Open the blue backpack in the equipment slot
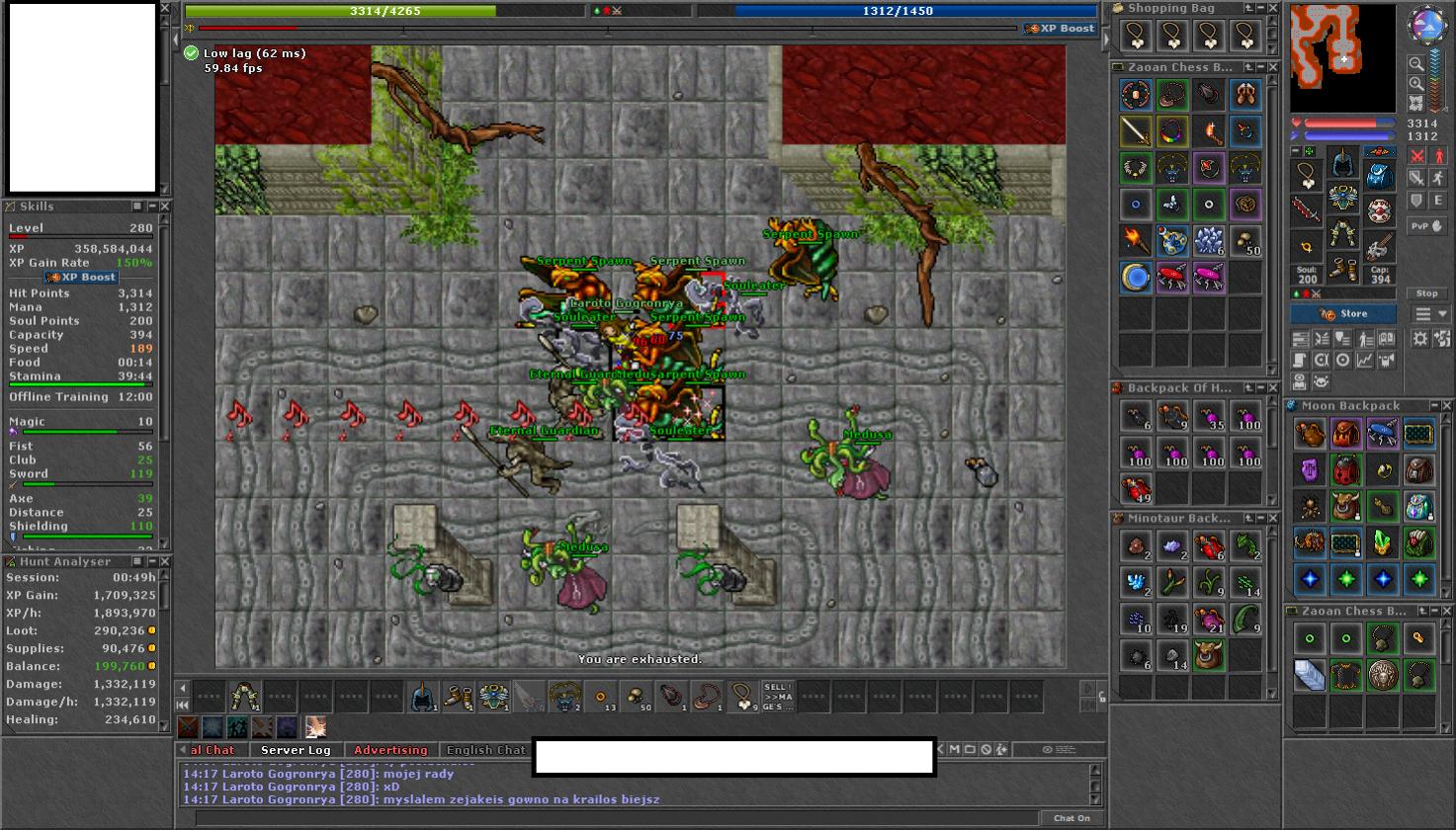This screenshot has width=1456, height=830. click(1379, 176)
